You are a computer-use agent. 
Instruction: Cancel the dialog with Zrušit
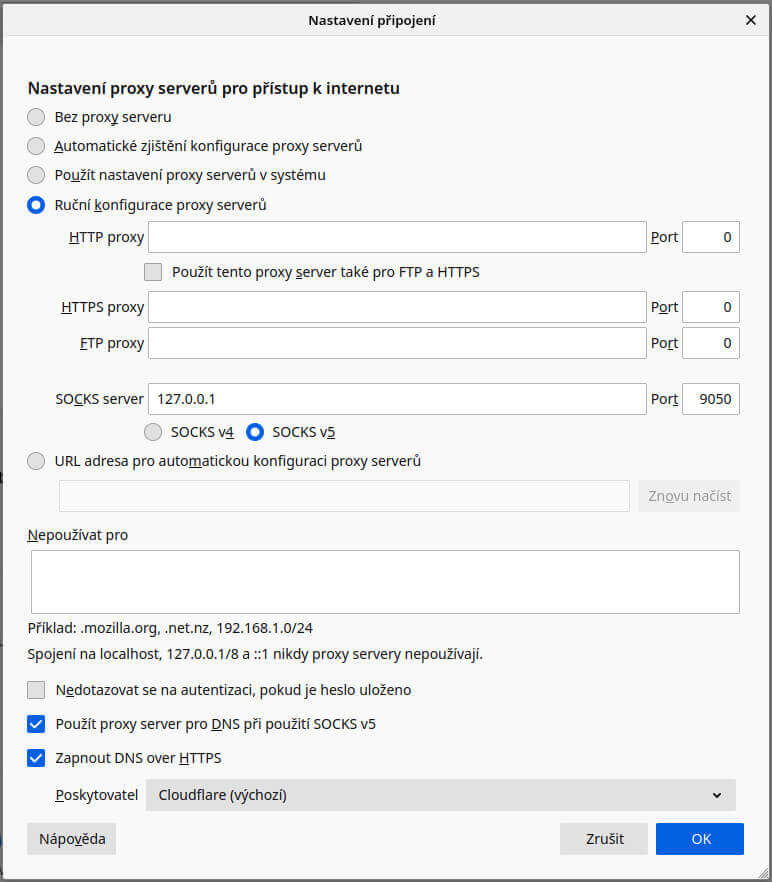coord(604,838)
